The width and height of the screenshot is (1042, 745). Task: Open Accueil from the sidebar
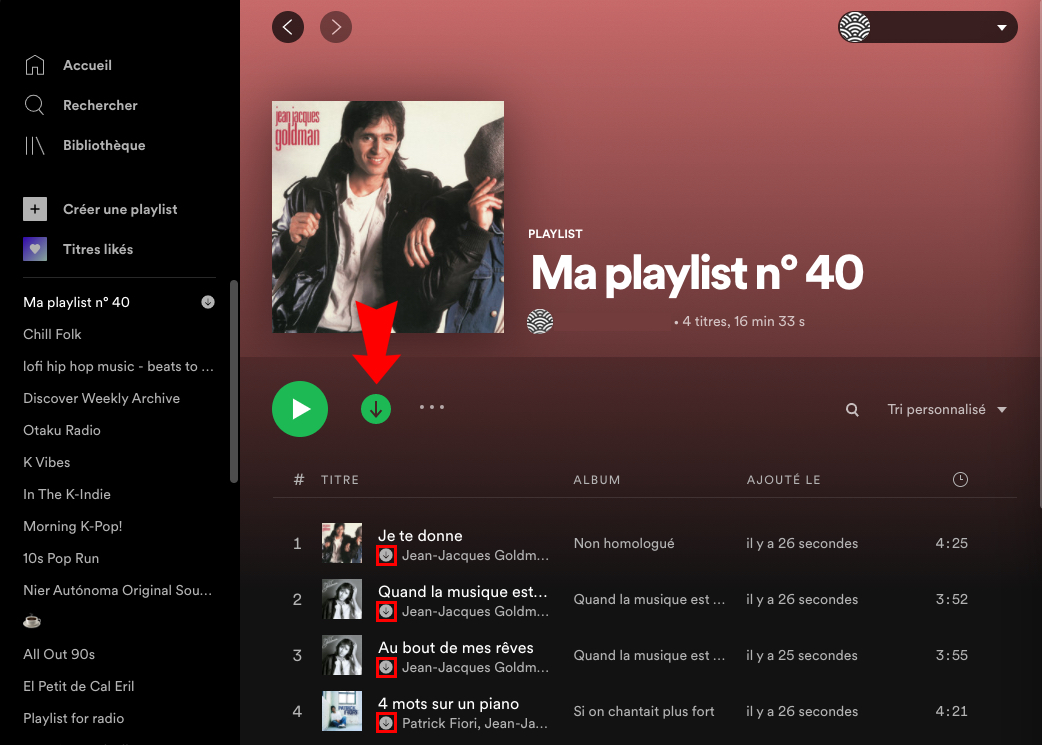[87, 65]
